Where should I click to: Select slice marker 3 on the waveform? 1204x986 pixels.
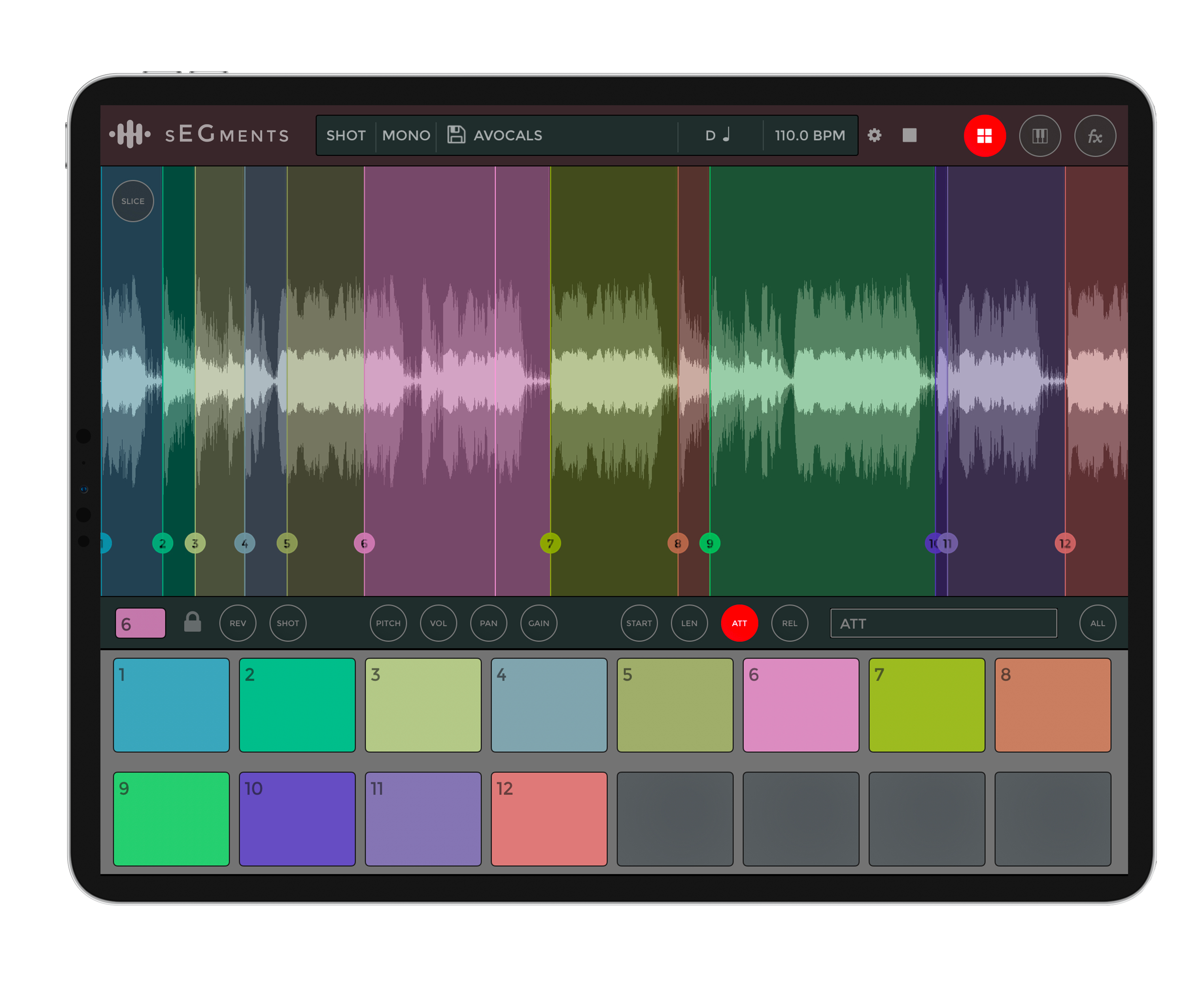(195, 543)
